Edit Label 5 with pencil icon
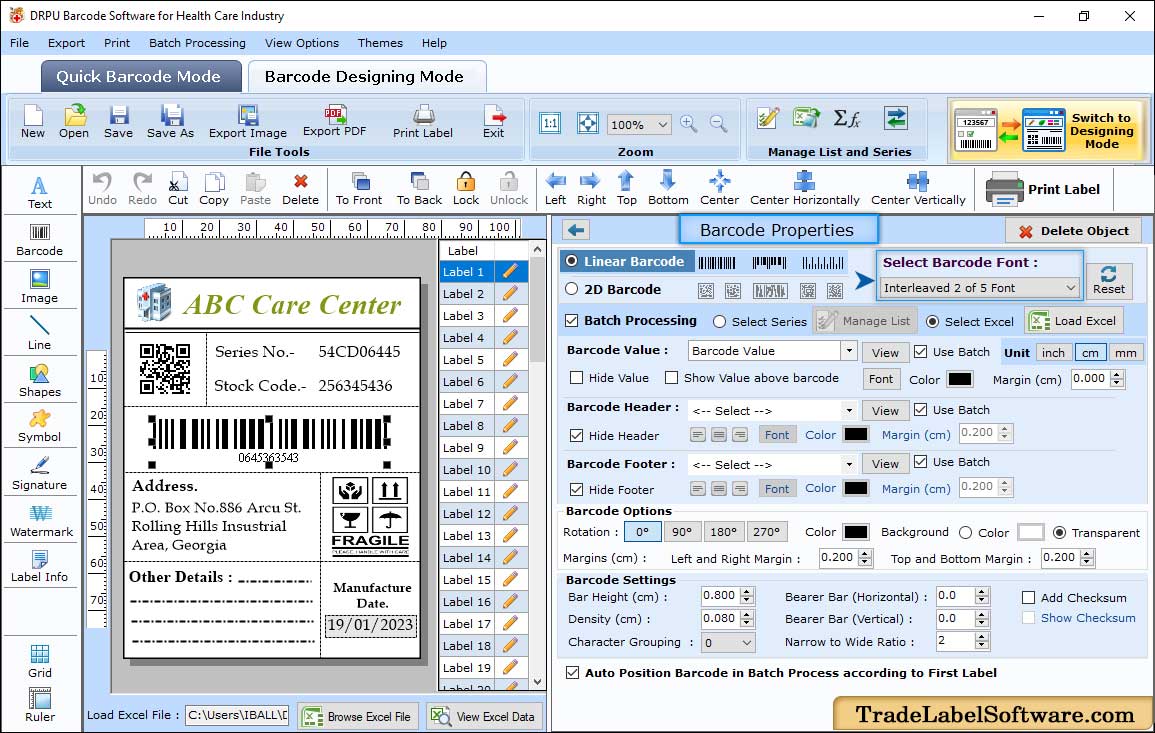 point(510,360)
